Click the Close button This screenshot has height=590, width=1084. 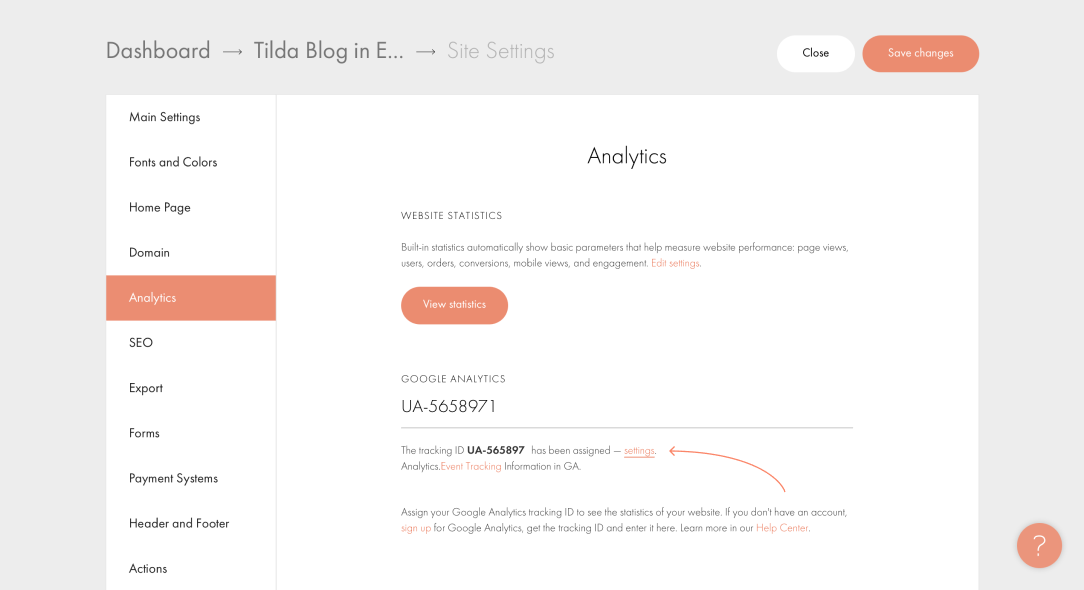(815, 54)
